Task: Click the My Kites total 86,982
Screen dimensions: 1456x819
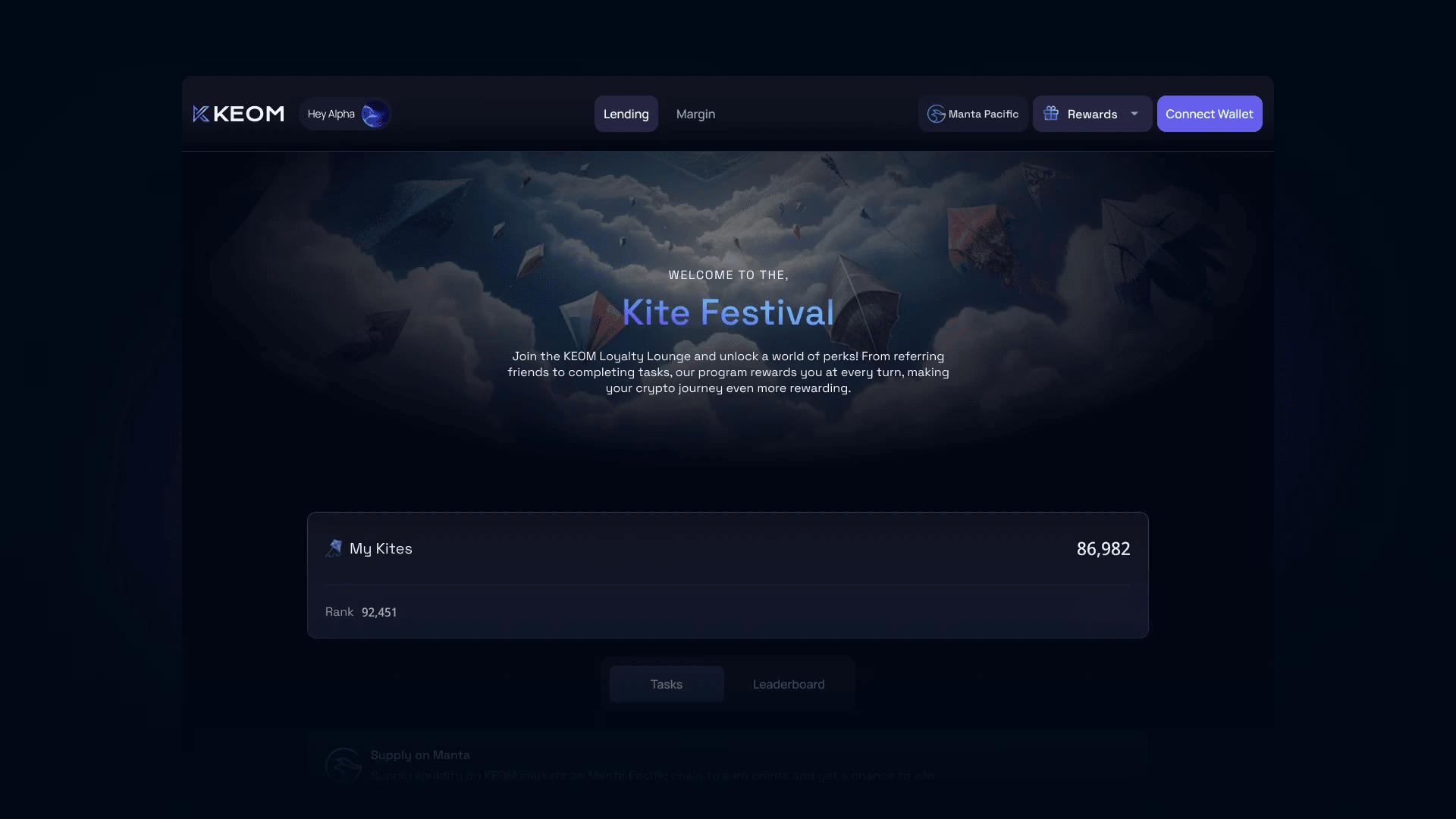Action: (1103, 548)
